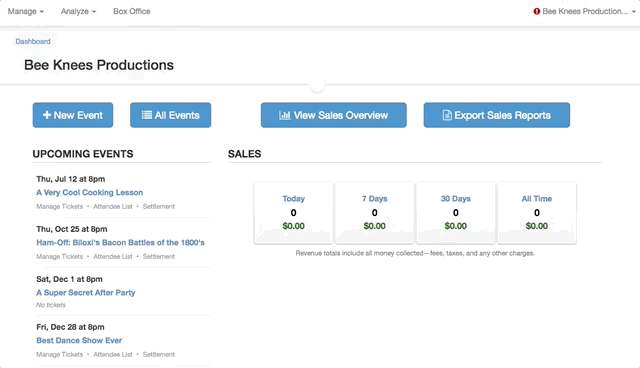Click the 'Sat, Dec 1 at 8pm' date text
The height and width of the screenshot is (368, 640).
[69, 279]
